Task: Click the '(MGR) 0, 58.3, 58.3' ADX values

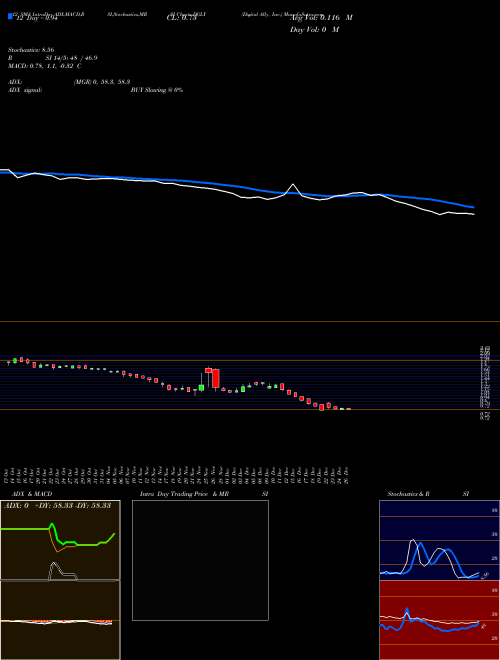Action: click(x=102, y=82)
